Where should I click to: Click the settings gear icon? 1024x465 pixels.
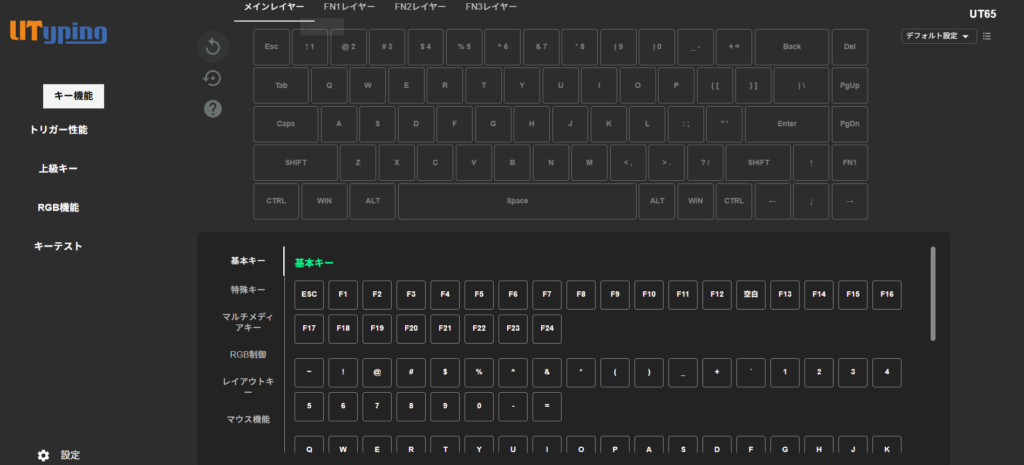tap(43, 455)
